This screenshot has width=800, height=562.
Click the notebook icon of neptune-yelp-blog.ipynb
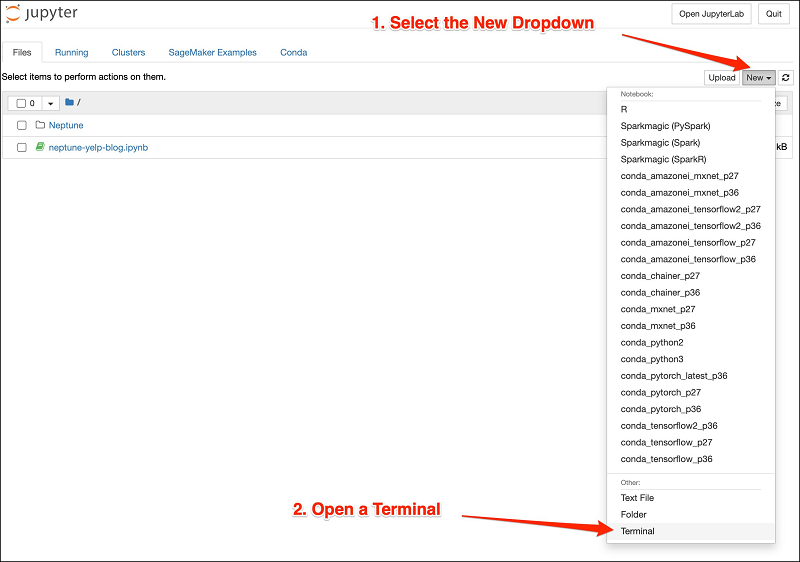click(40, 147)
